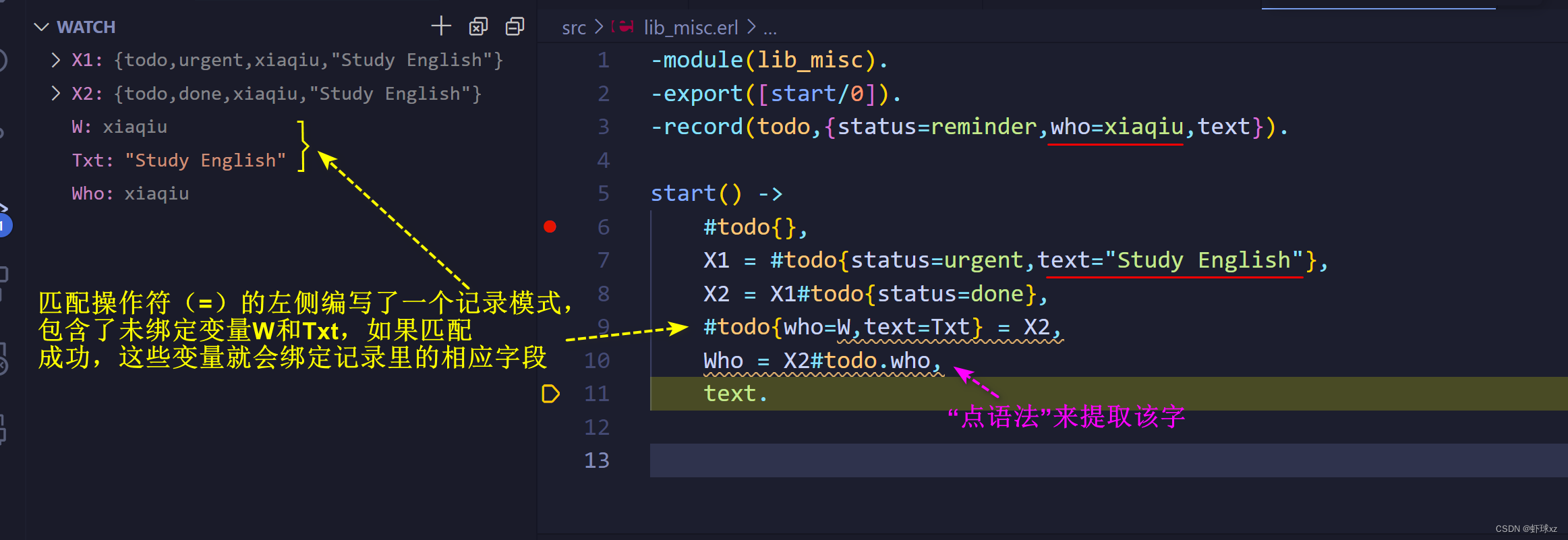Screen dimensions: 1568x540
Task: Click the #todo{}, expression on line 6
Action: 755,227
